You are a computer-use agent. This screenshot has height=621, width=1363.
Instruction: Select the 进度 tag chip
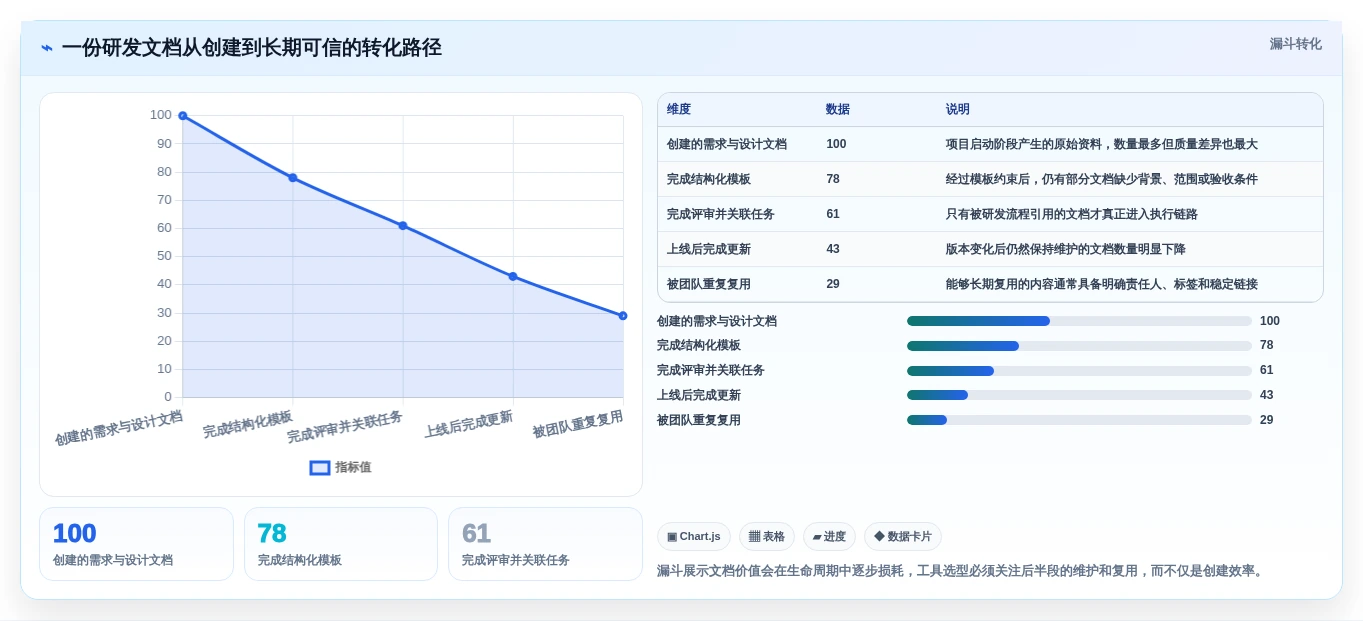click(829, 537)
